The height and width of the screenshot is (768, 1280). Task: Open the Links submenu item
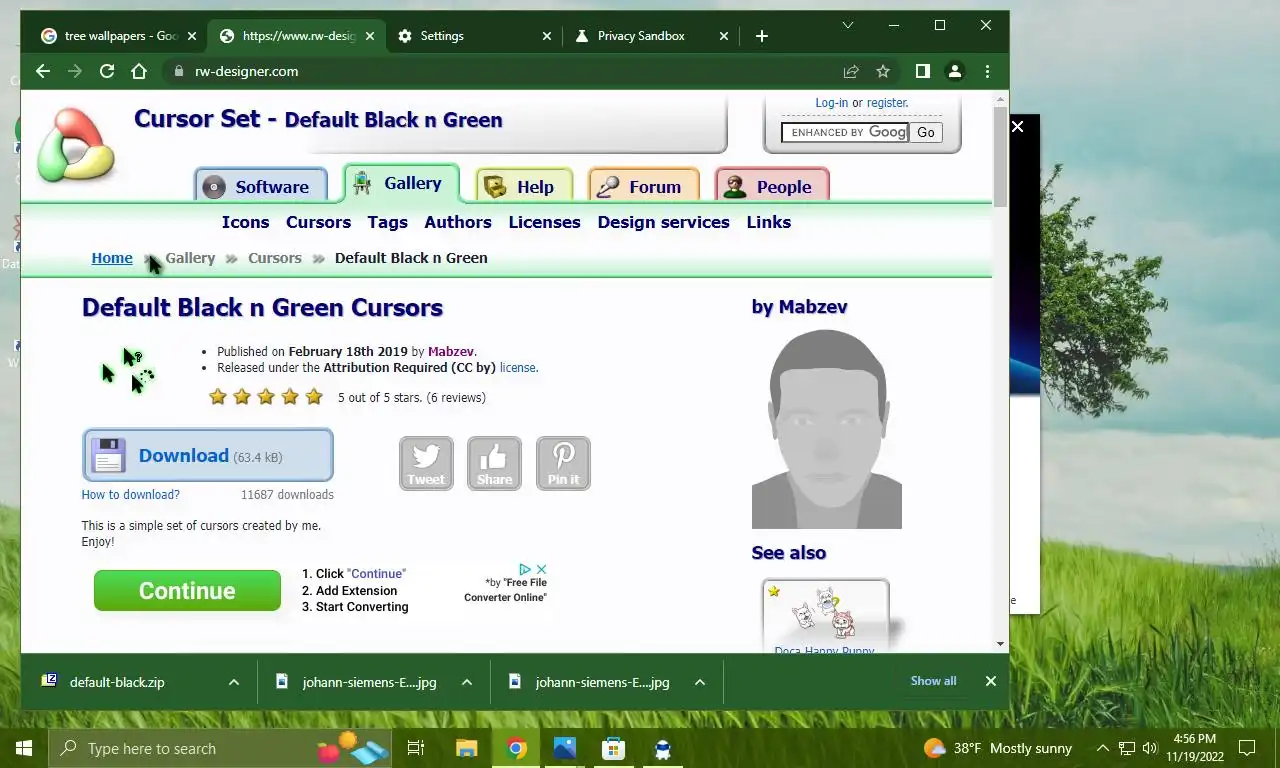[769, 222]
